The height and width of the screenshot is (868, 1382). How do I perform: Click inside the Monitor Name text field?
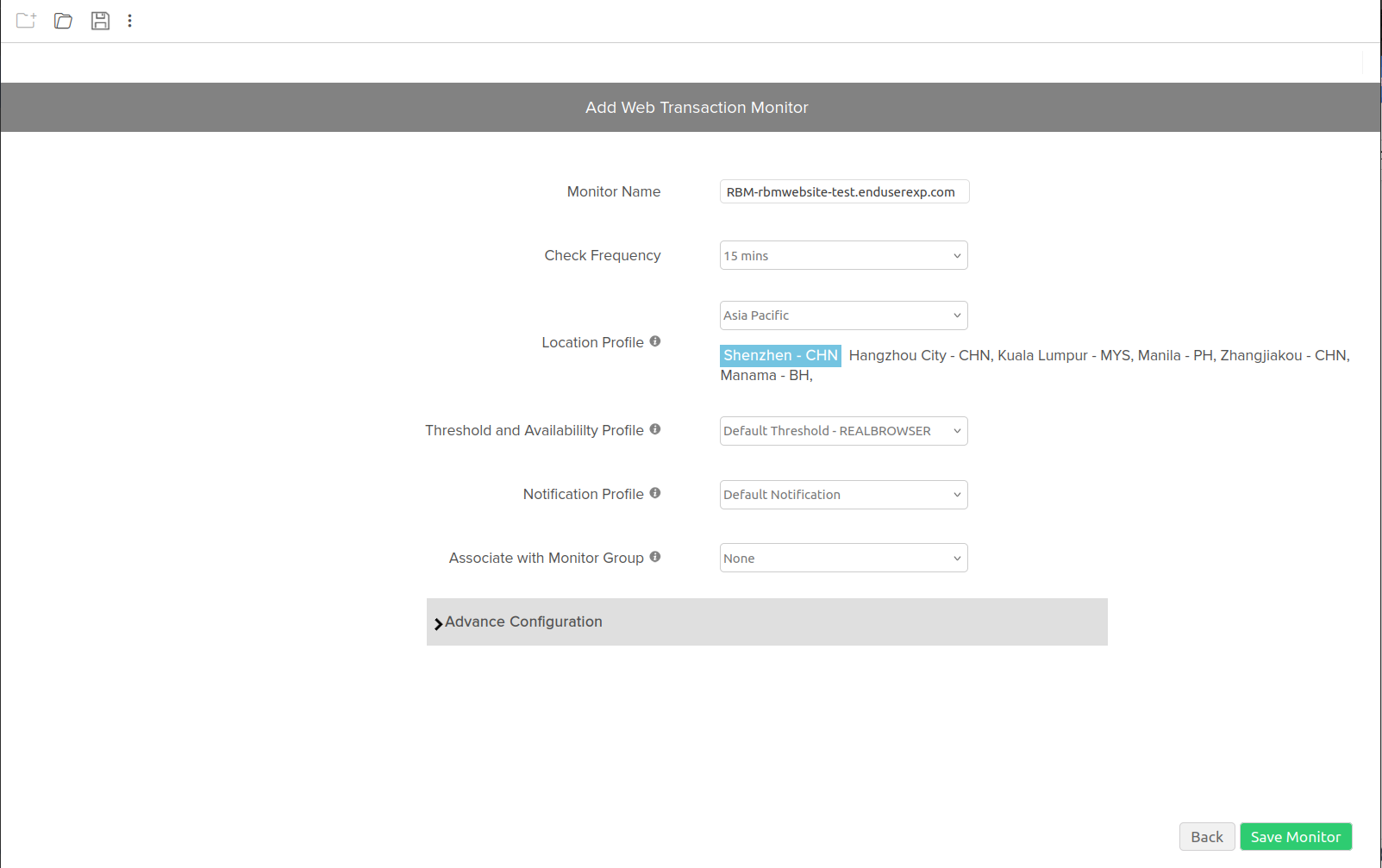[x=843, y=191]
